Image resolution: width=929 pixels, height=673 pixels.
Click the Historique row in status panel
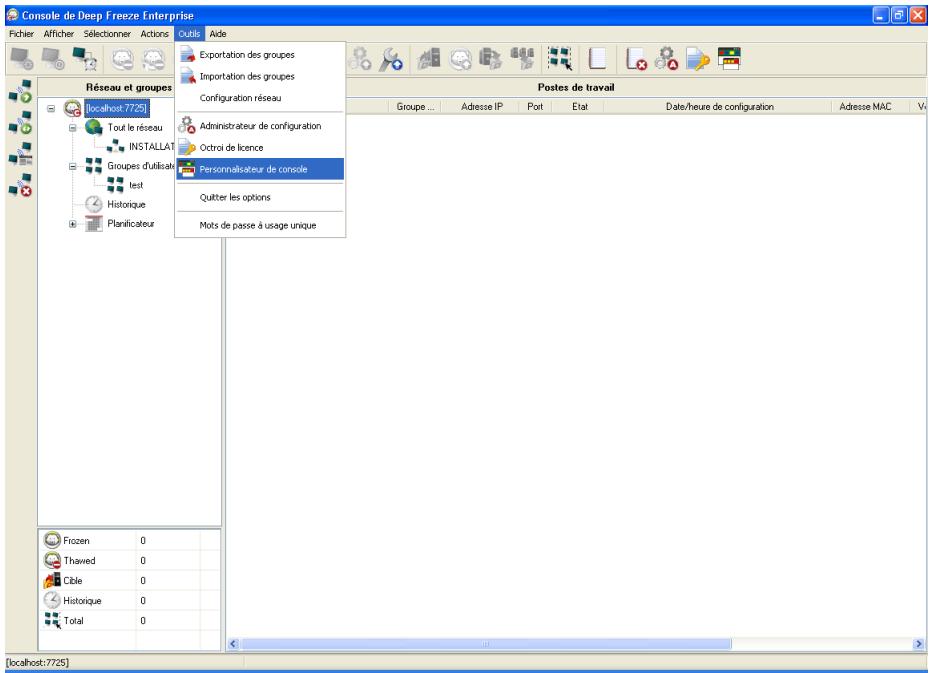coord(130,600)
